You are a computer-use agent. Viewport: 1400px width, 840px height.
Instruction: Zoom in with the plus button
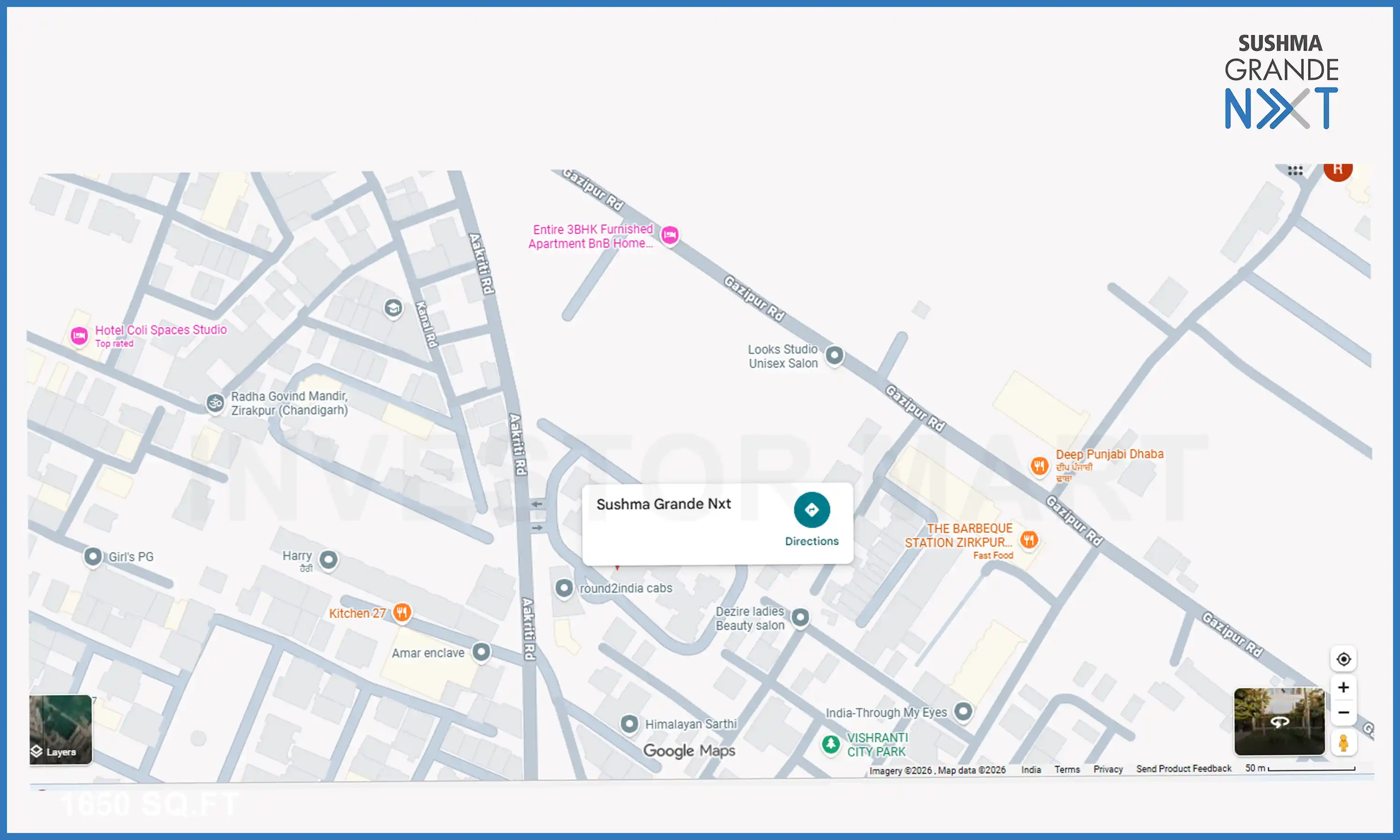point(1344,687)
